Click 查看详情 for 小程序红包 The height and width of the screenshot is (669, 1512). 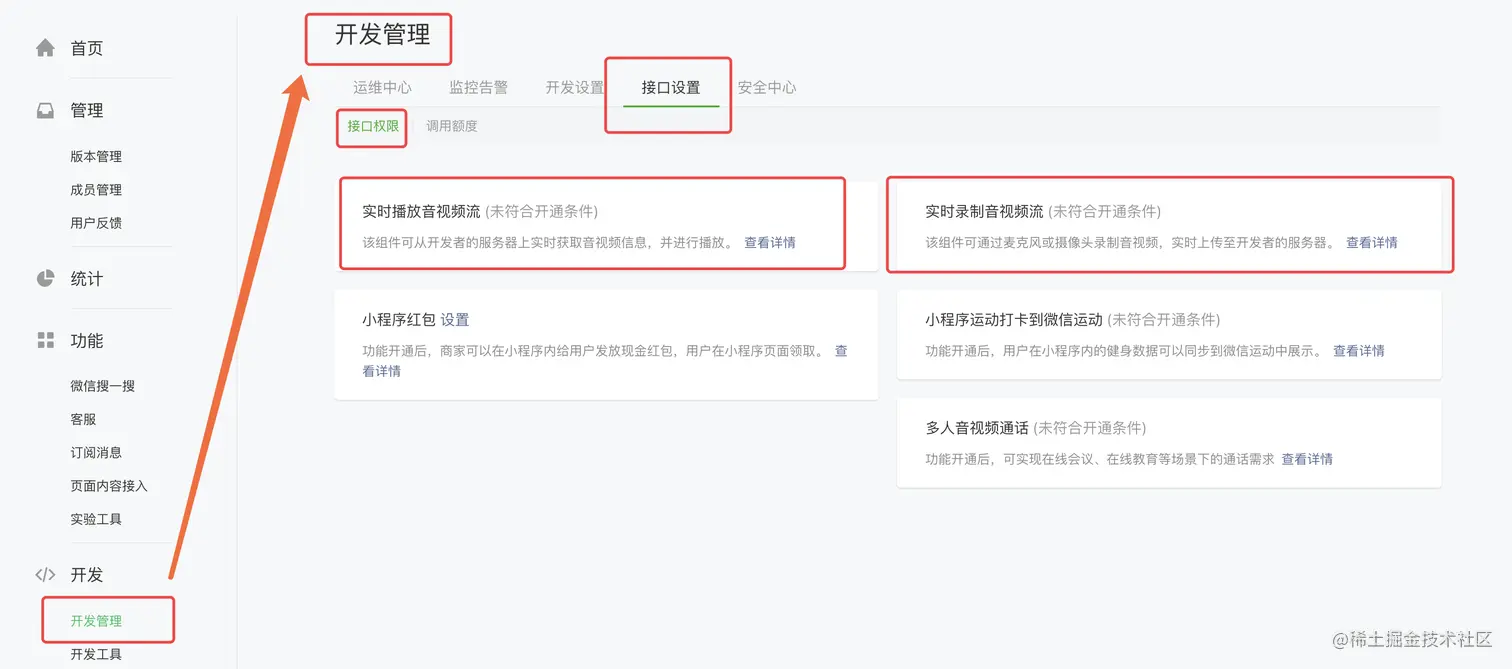605,361
